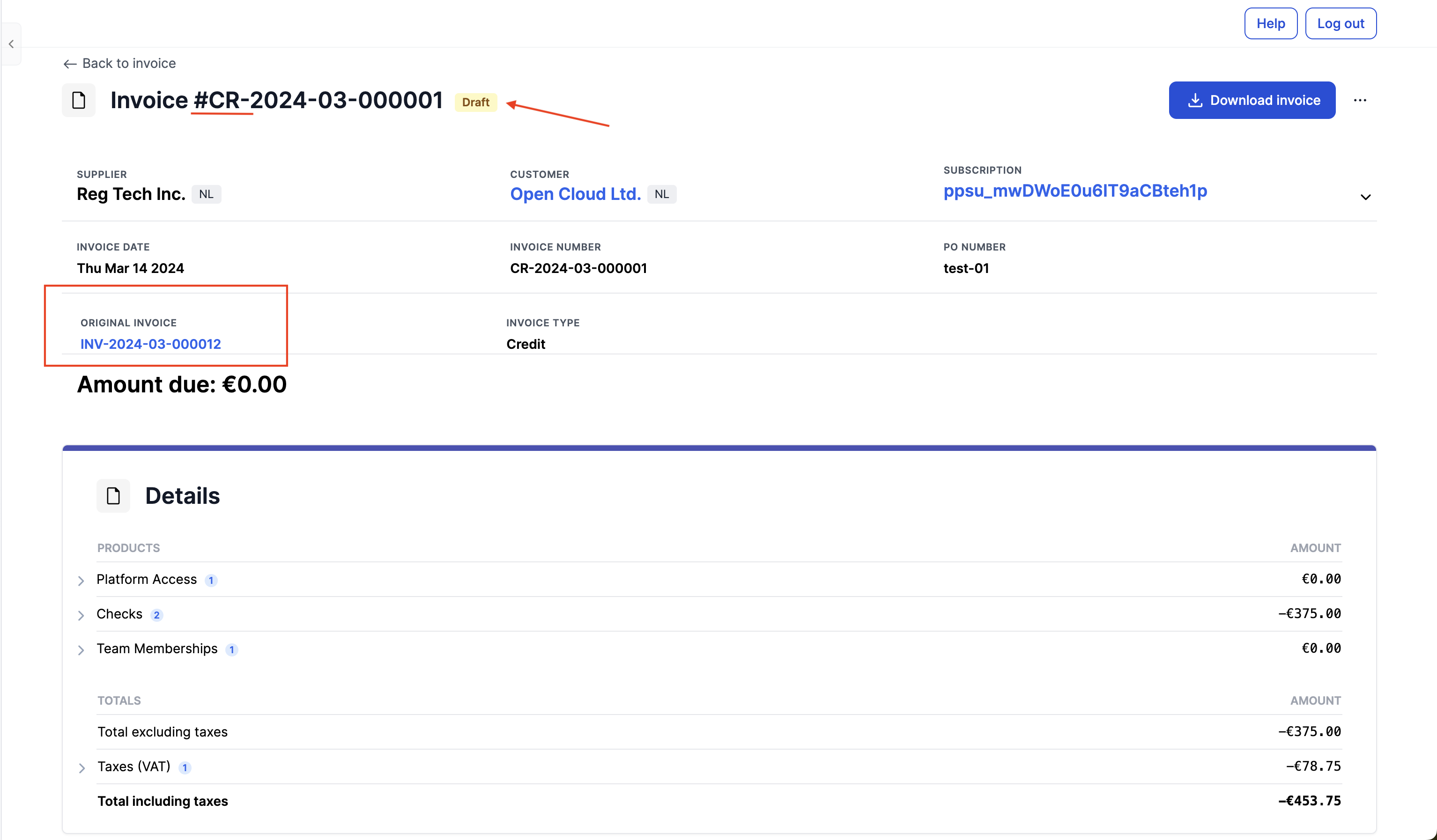The width and height of the screenshot is (1437, 840).
Task: Click the invoice document icon beside title
Action: 79,100
